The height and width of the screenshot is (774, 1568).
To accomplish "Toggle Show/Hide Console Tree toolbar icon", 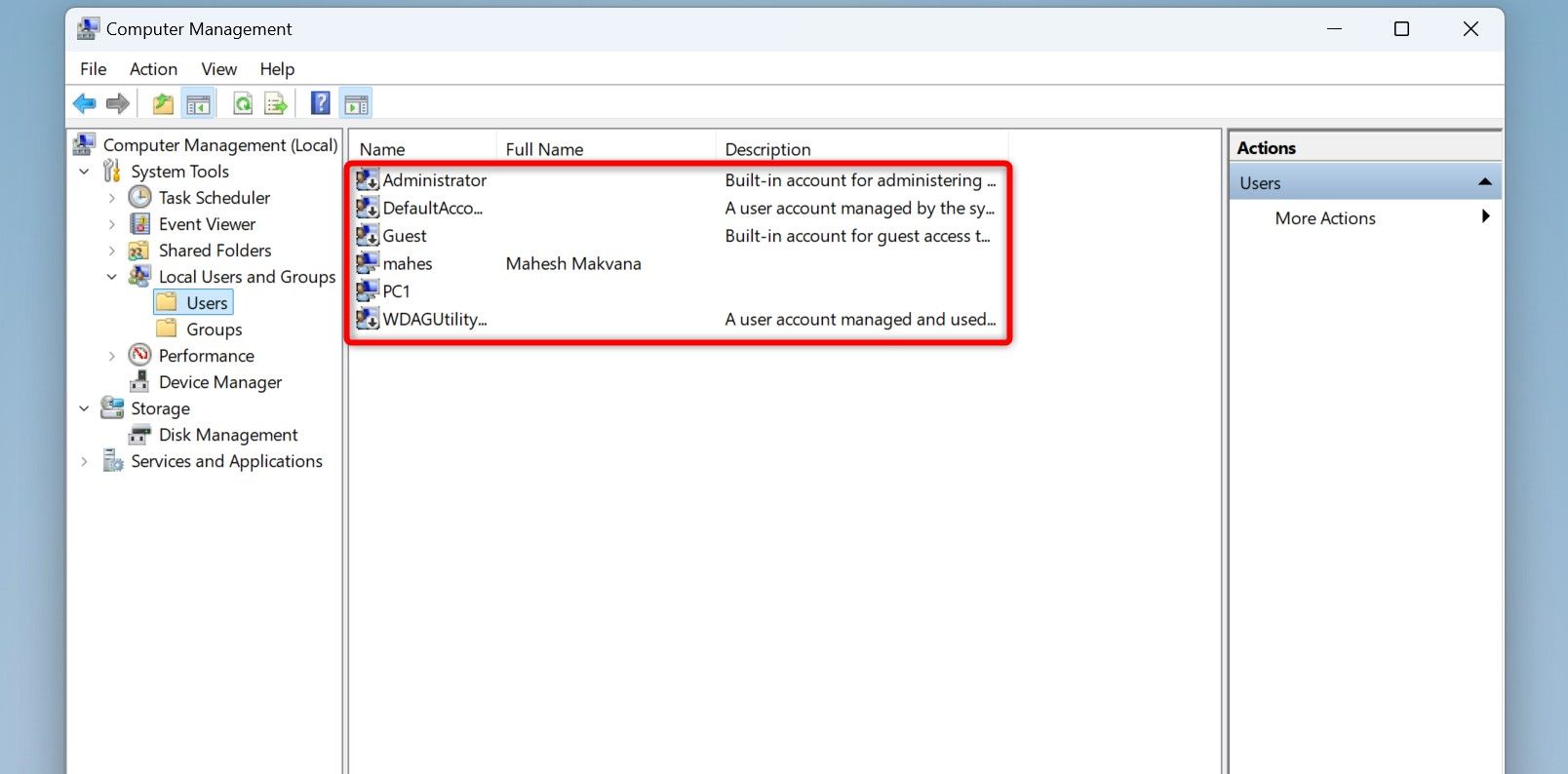I will click(198, 103).
